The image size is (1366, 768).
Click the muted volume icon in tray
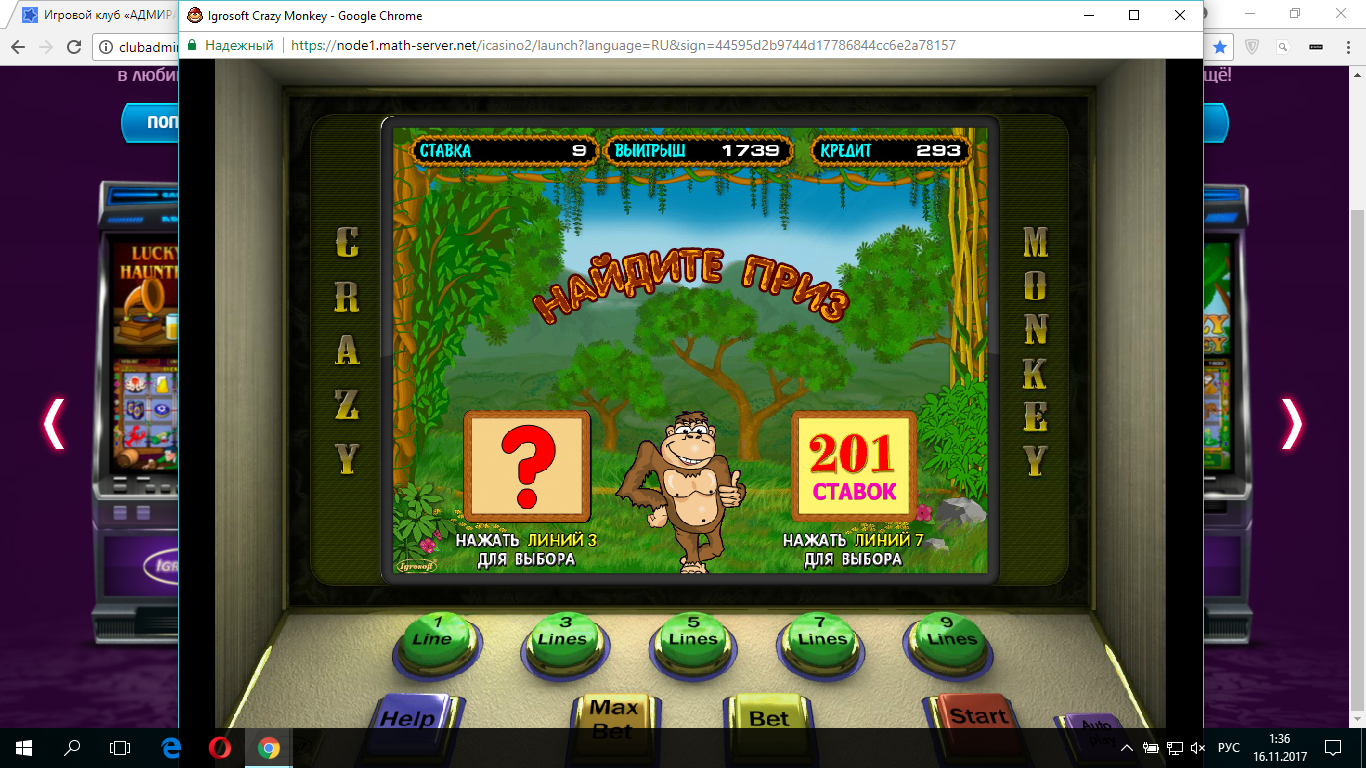click(x=1199, y=748)
